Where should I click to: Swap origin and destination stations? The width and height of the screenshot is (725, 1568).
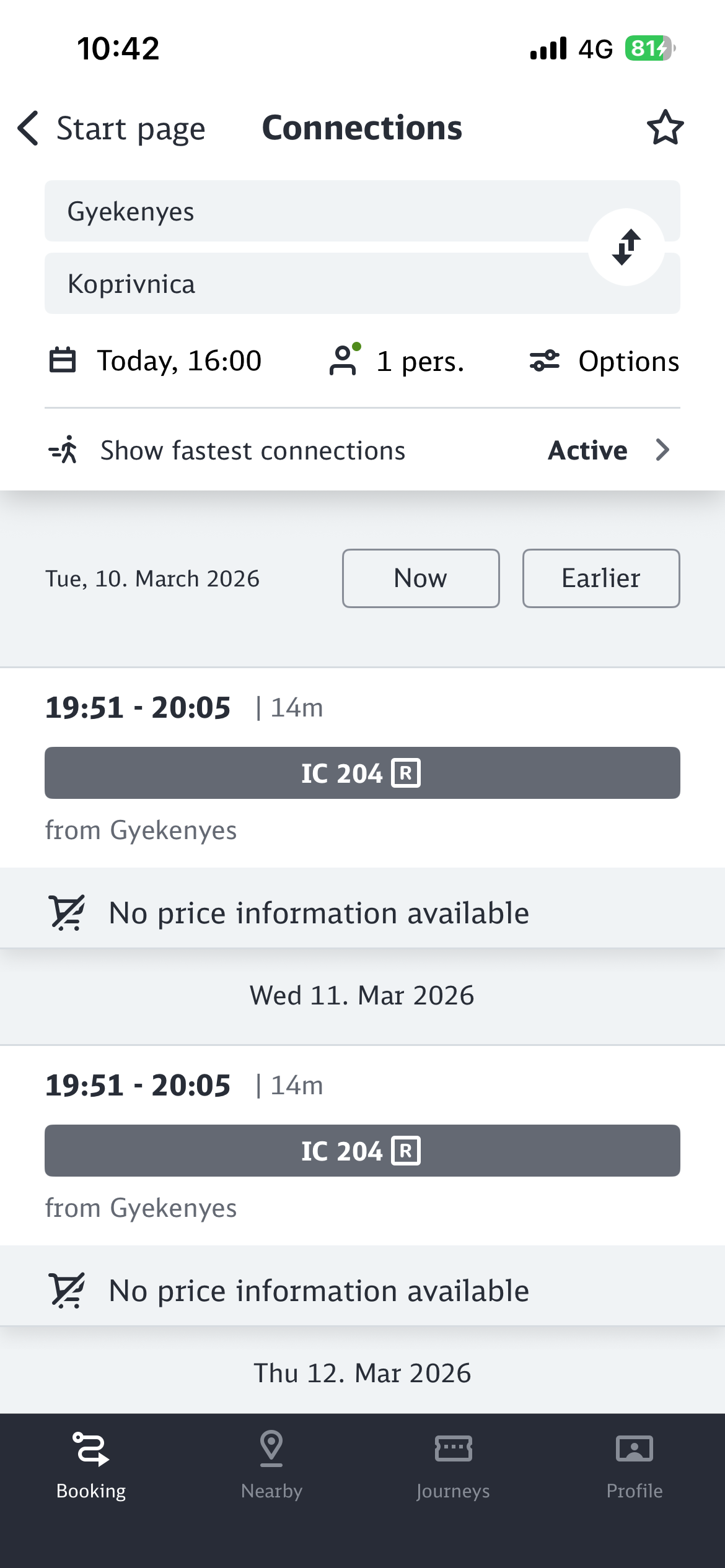click(x=626, y=247)
